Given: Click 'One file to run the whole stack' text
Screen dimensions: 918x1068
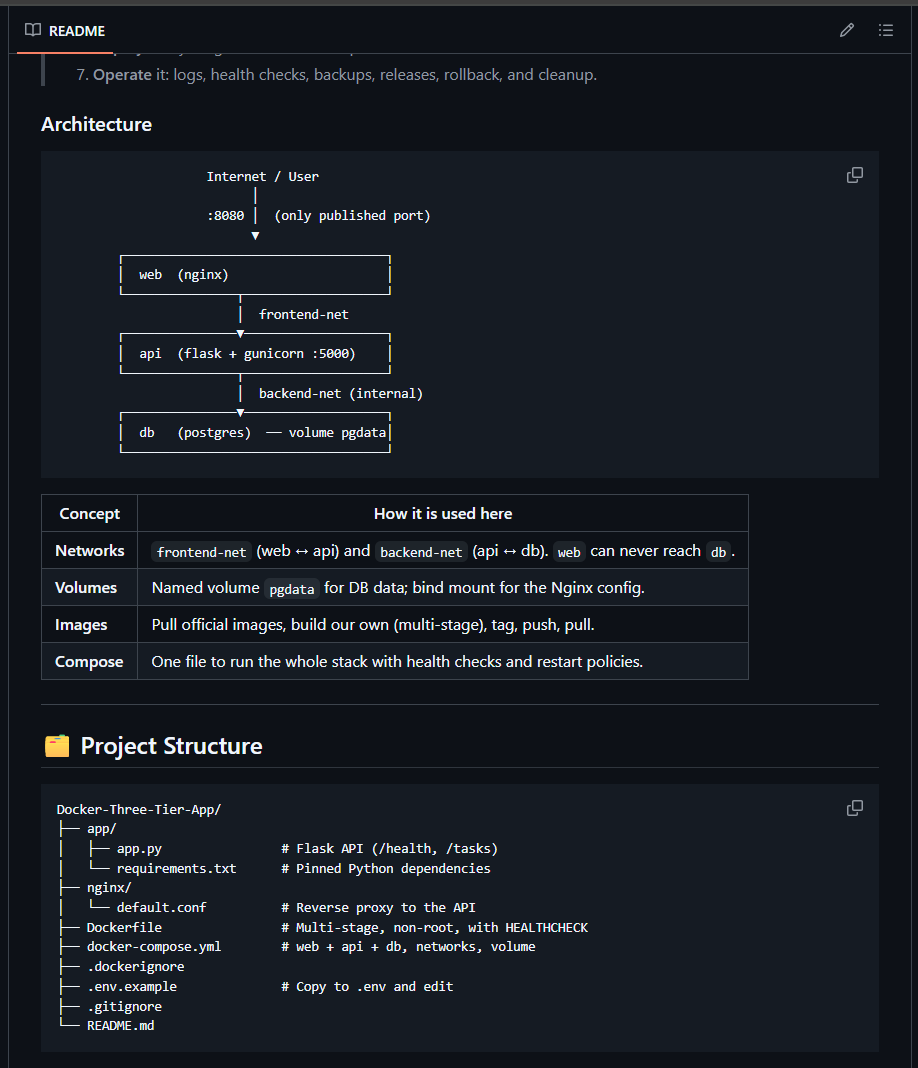Looking at the screenshot, I should (397, 661).
